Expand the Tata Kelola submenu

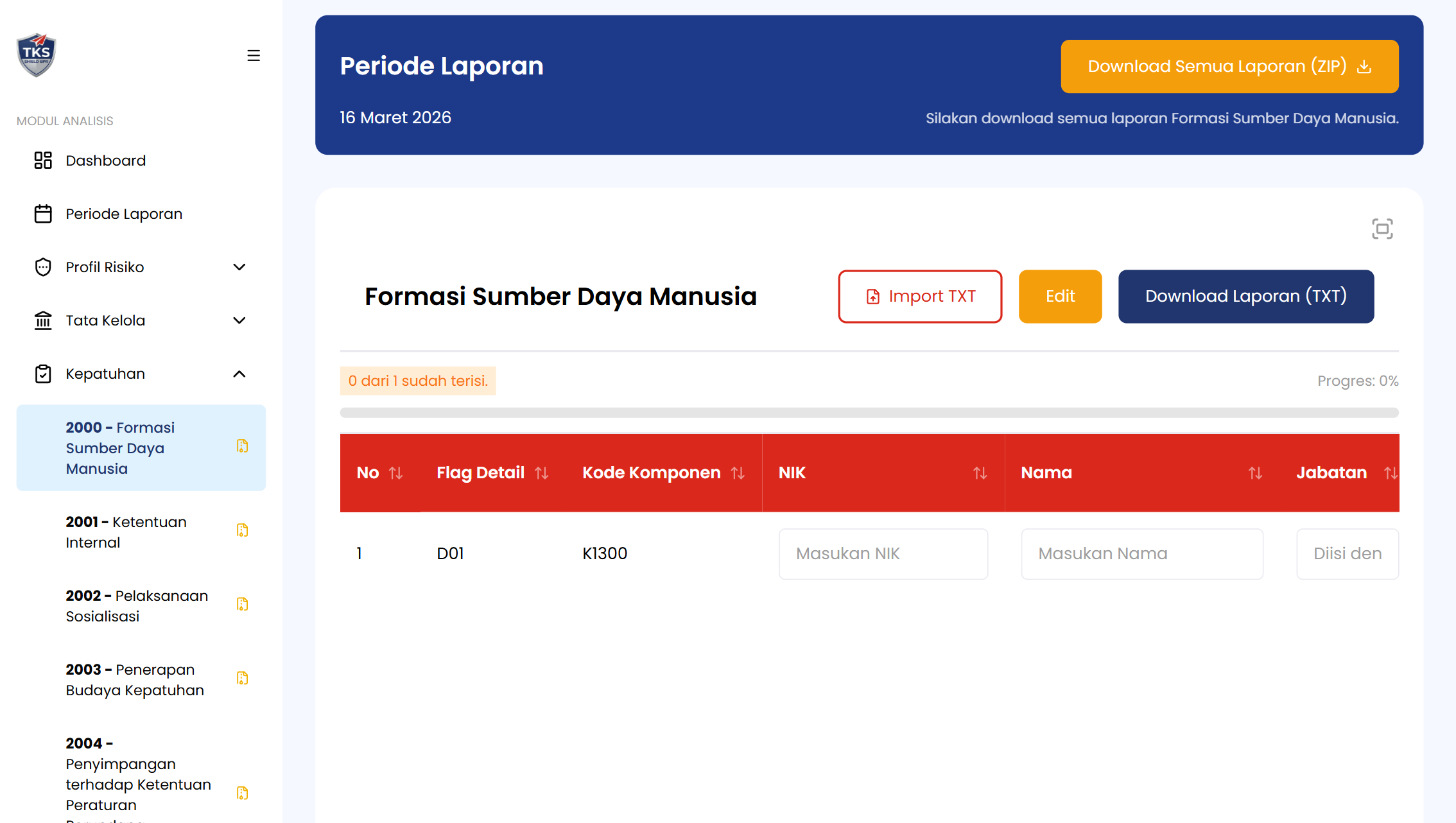239,320
